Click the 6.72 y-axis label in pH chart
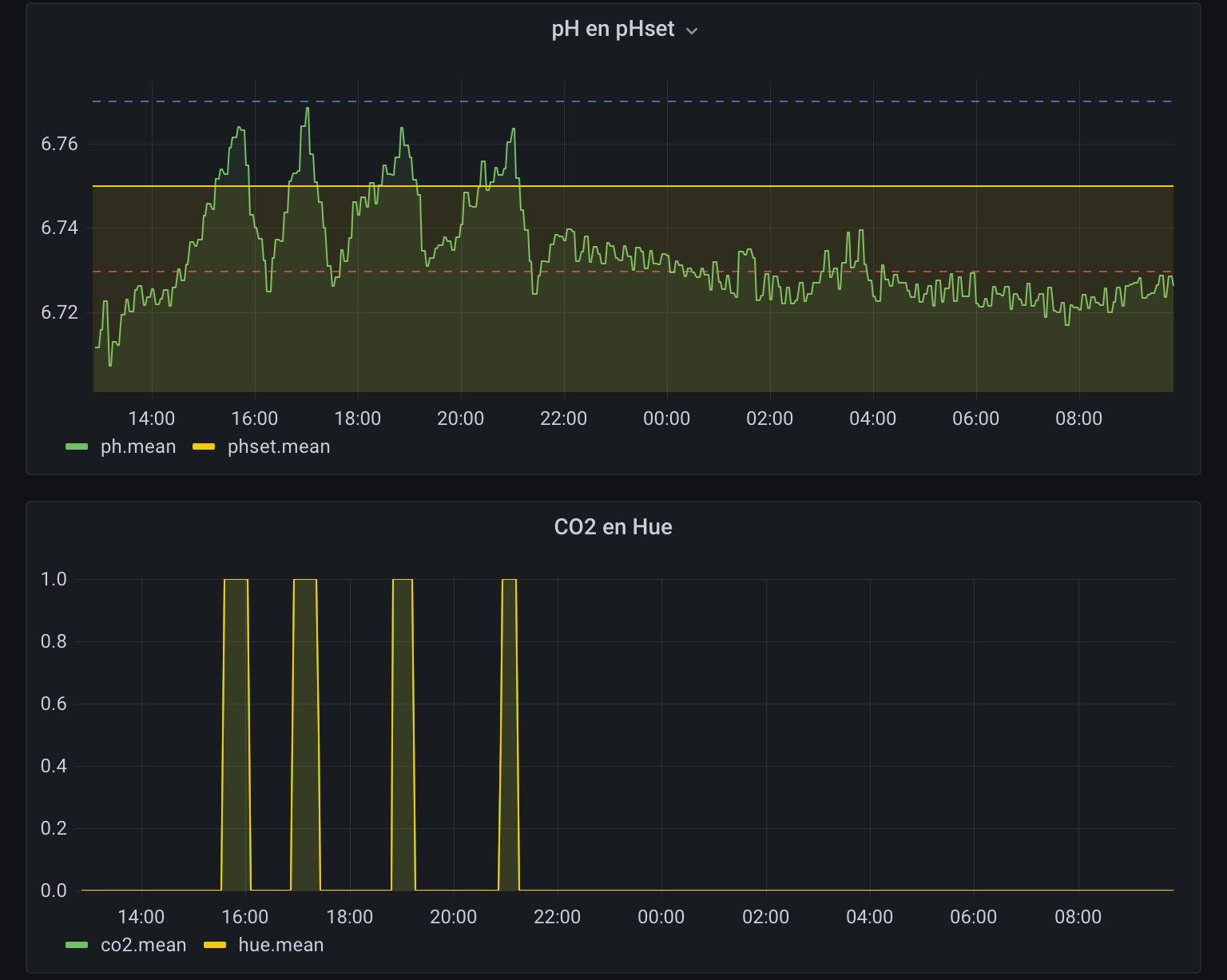The width and height of the screenshot is (1227, 980). coord(60,312)
